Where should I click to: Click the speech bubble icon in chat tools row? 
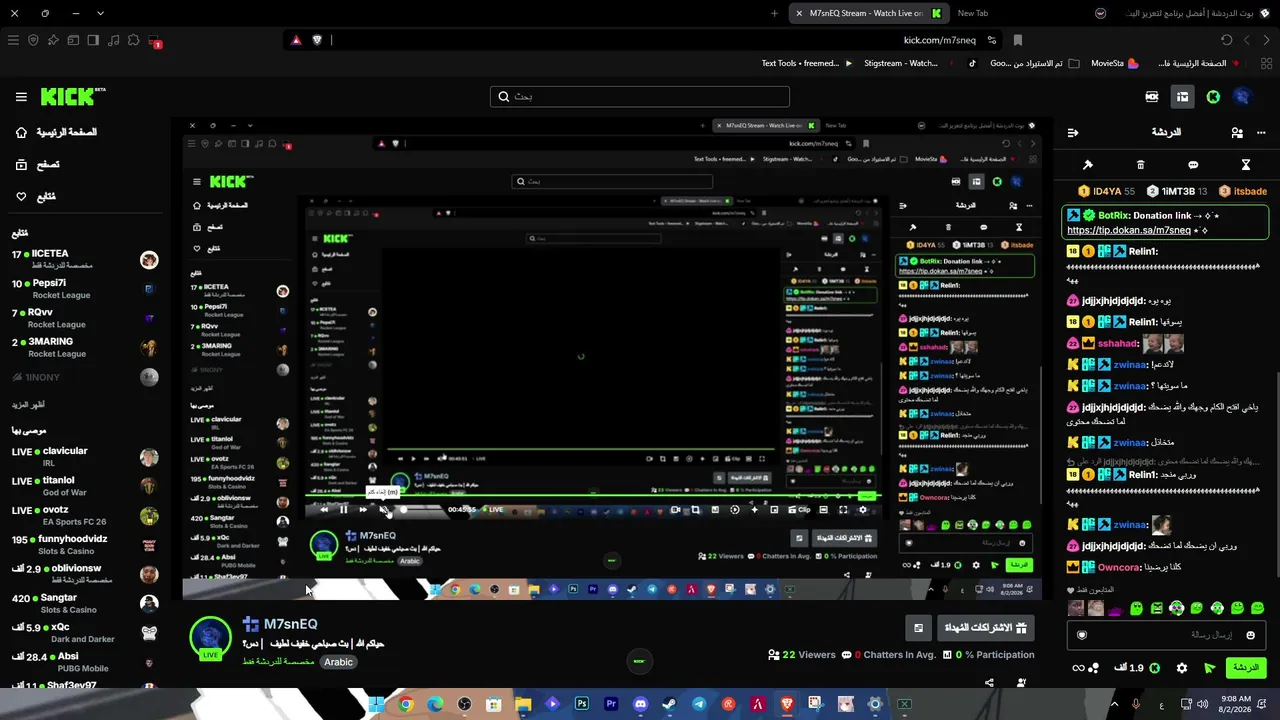1193,165
